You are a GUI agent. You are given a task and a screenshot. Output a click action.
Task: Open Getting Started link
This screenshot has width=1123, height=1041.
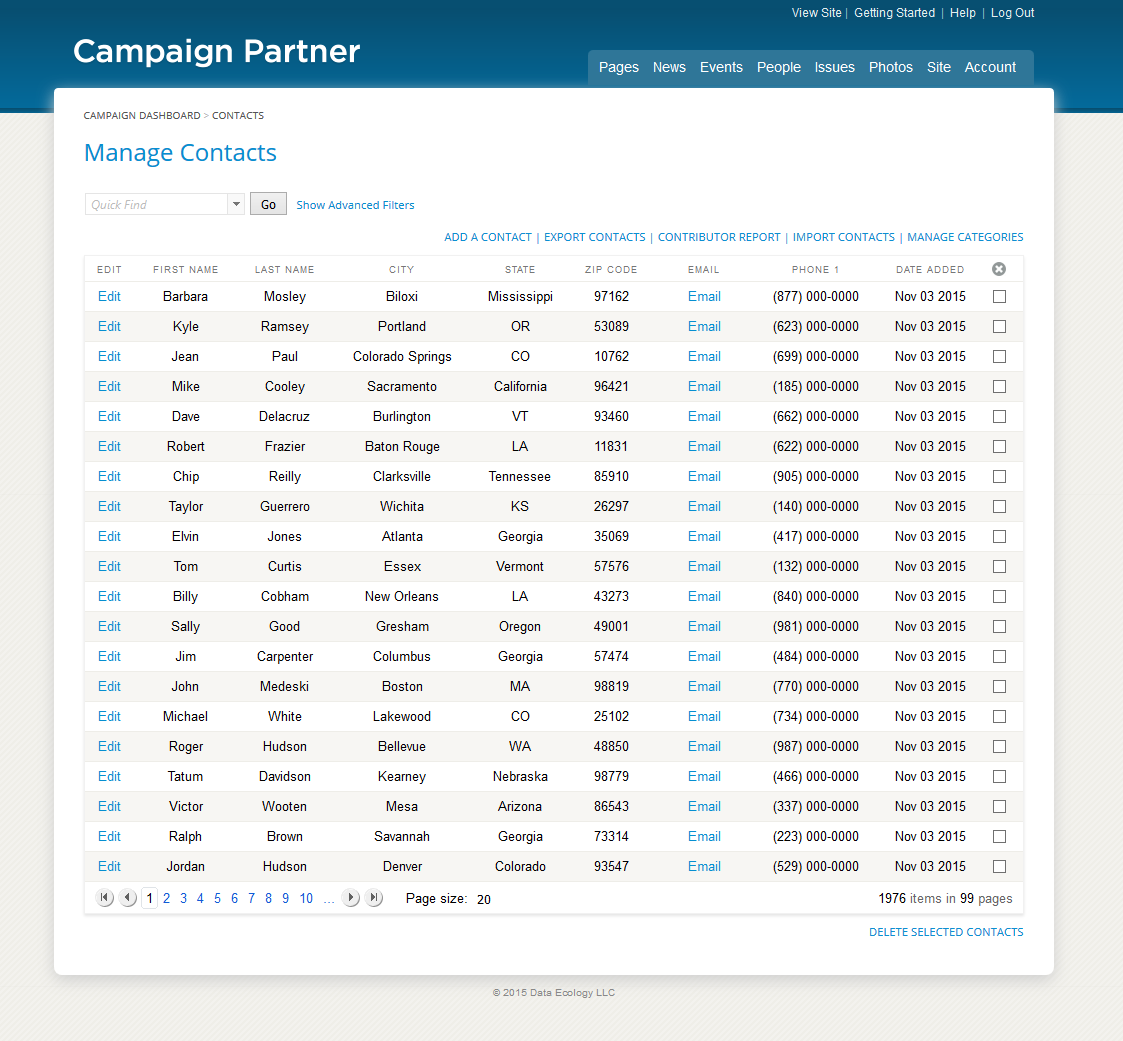pyautogui.click(x=895, y=13)
